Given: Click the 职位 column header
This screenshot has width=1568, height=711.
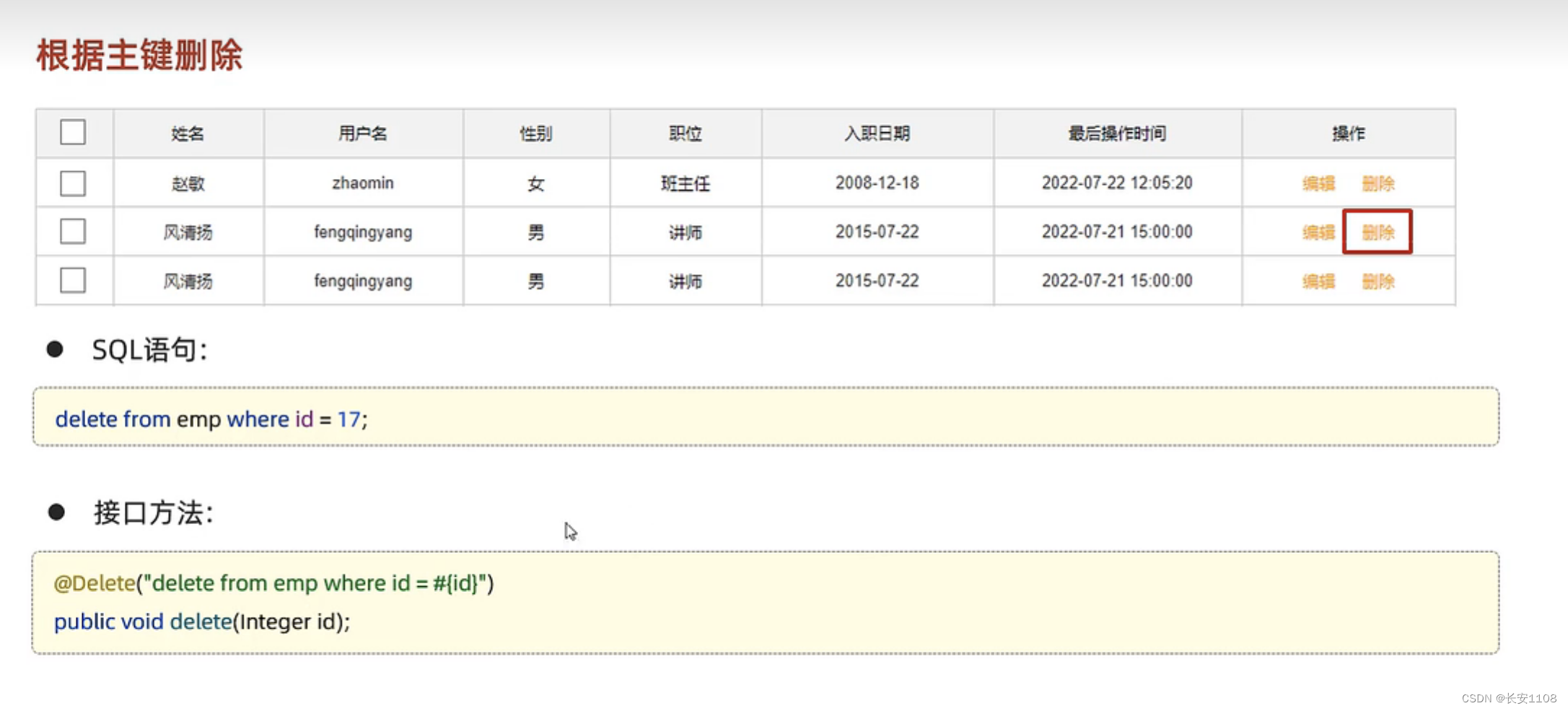Looking at the screenshot, I should pos(685,134).
